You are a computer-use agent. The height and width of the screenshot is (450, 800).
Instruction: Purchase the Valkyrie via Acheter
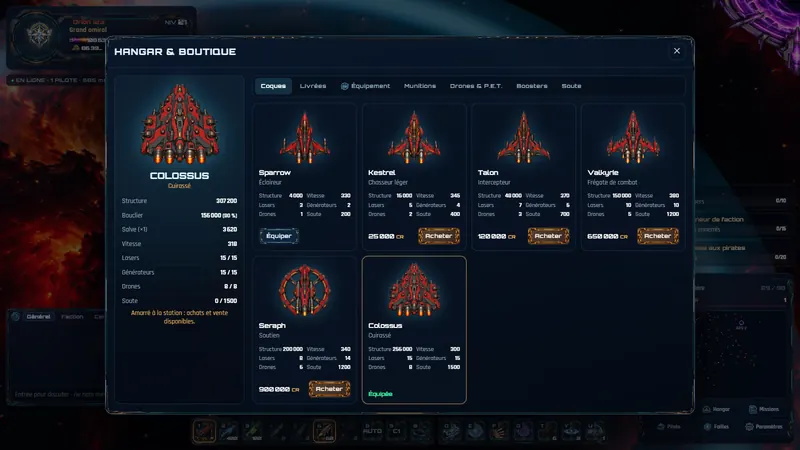coord(658,236)
